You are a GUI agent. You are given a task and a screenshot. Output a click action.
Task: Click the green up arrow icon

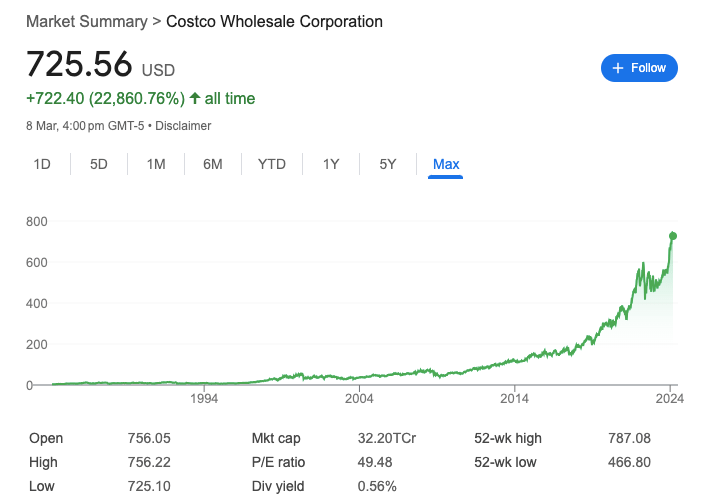coord(195,98)
